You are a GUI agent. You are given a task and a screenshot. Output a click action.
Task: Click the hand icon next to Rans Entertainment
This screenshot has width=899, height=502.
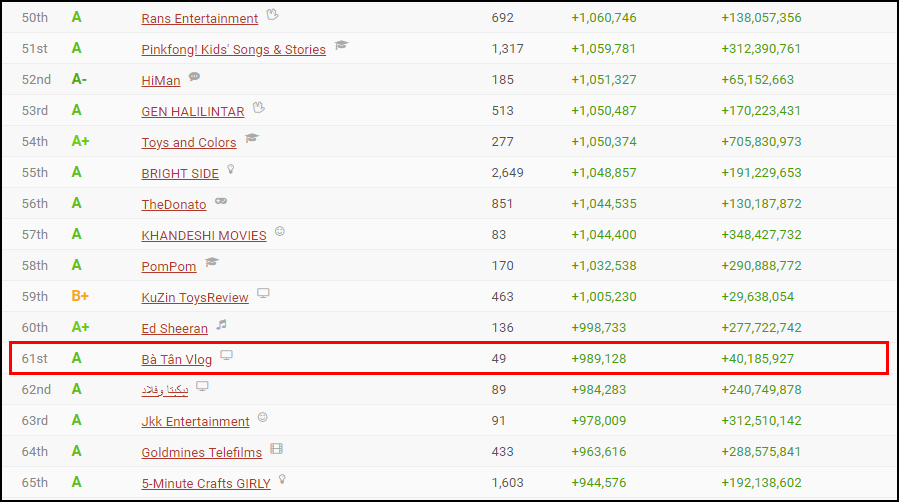pyautogui.click(x=272, y=15)
